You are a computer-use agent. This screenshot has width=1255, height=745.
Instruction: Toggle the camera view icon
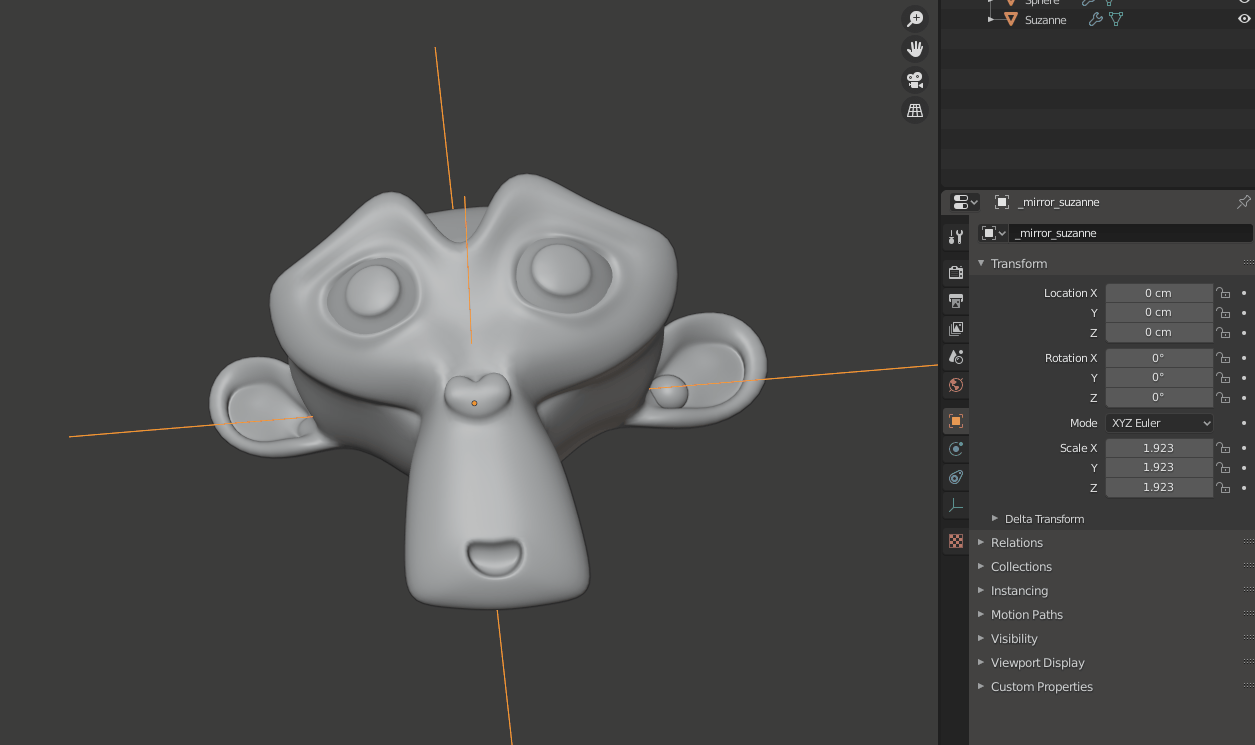pyautogui.click(x=914, y=80)
